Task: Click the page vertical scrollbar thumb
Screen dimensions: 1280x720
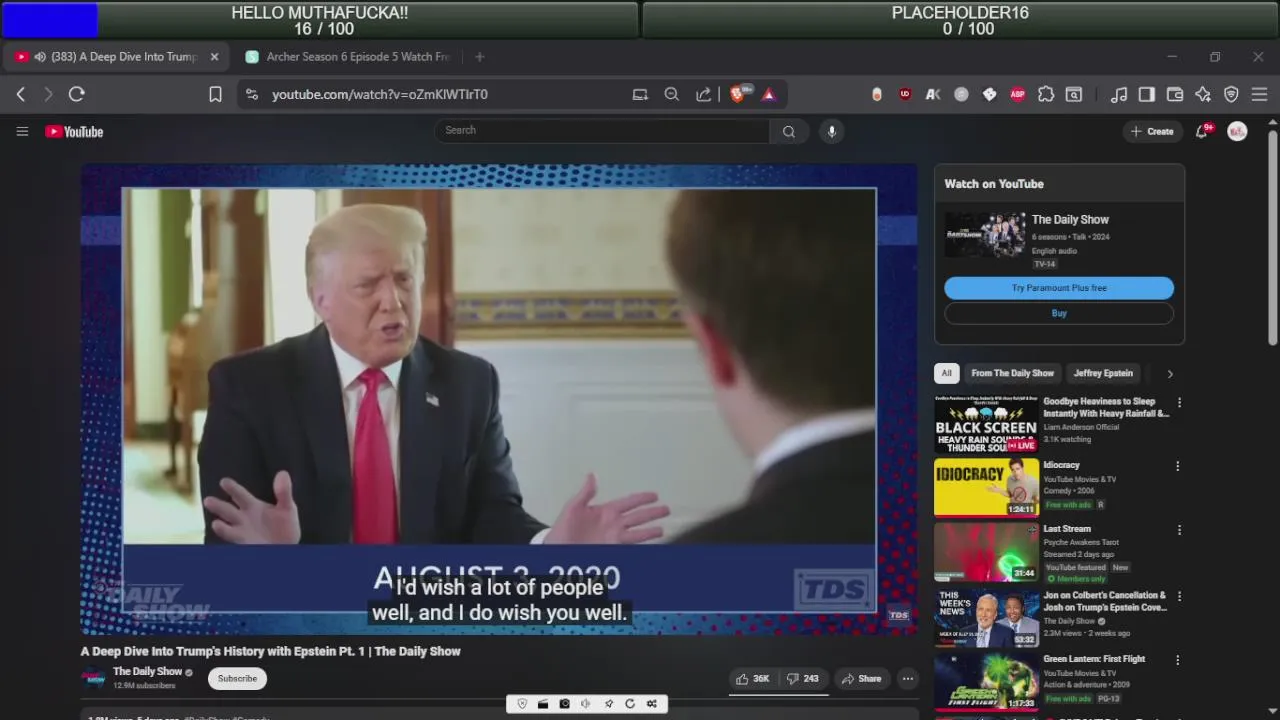Action: (x=1273, y=237)
